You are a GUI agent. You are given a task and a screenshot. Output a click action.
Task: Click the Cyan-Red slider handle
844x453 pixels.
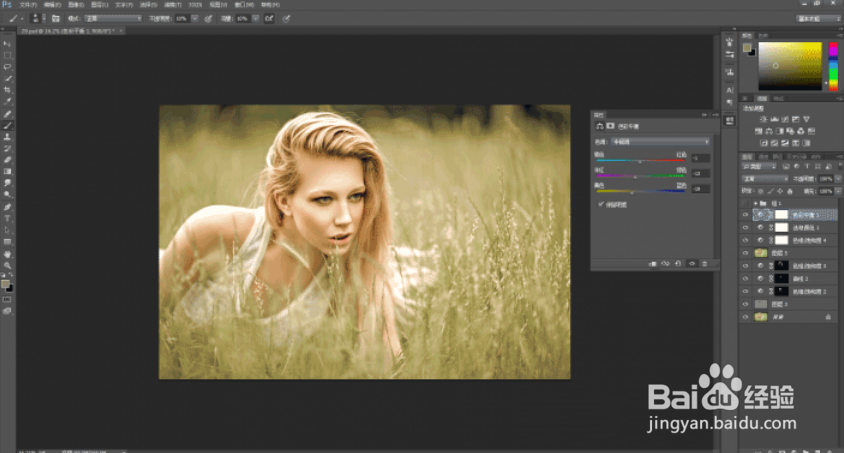tap(640, 161)
